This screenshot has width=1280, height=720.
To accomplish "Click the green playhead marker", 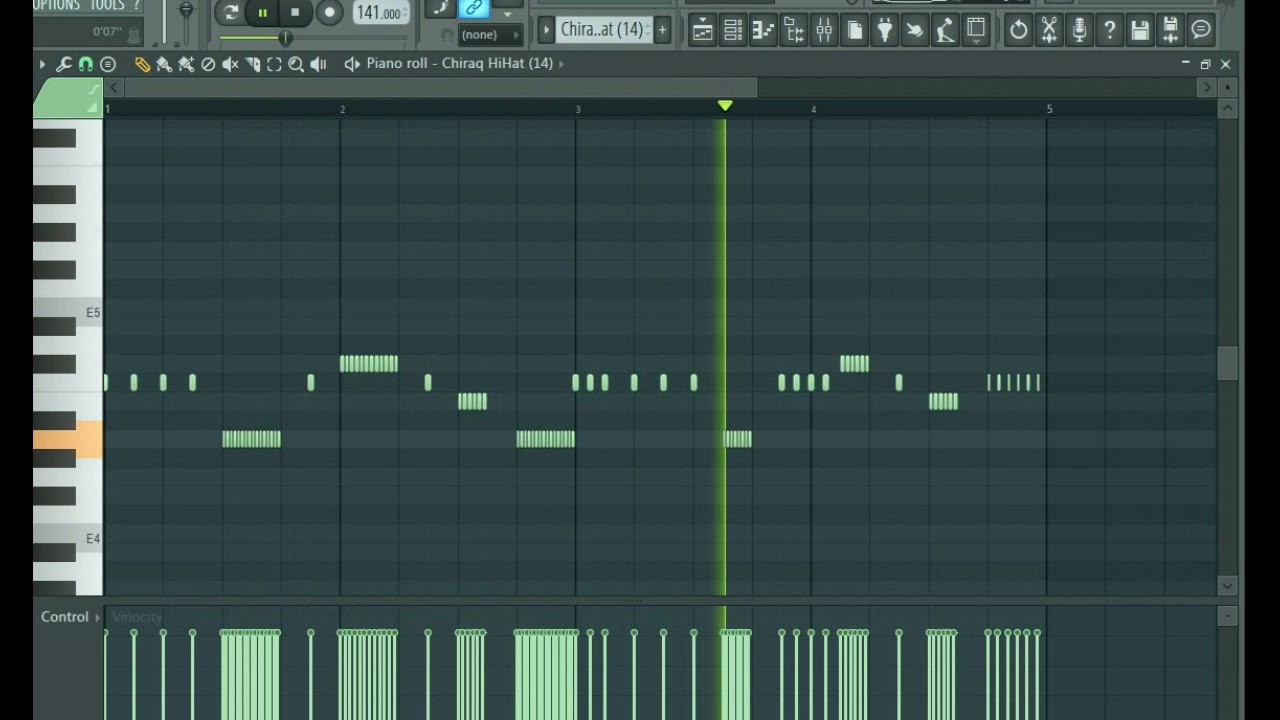I will click(725, 106).
